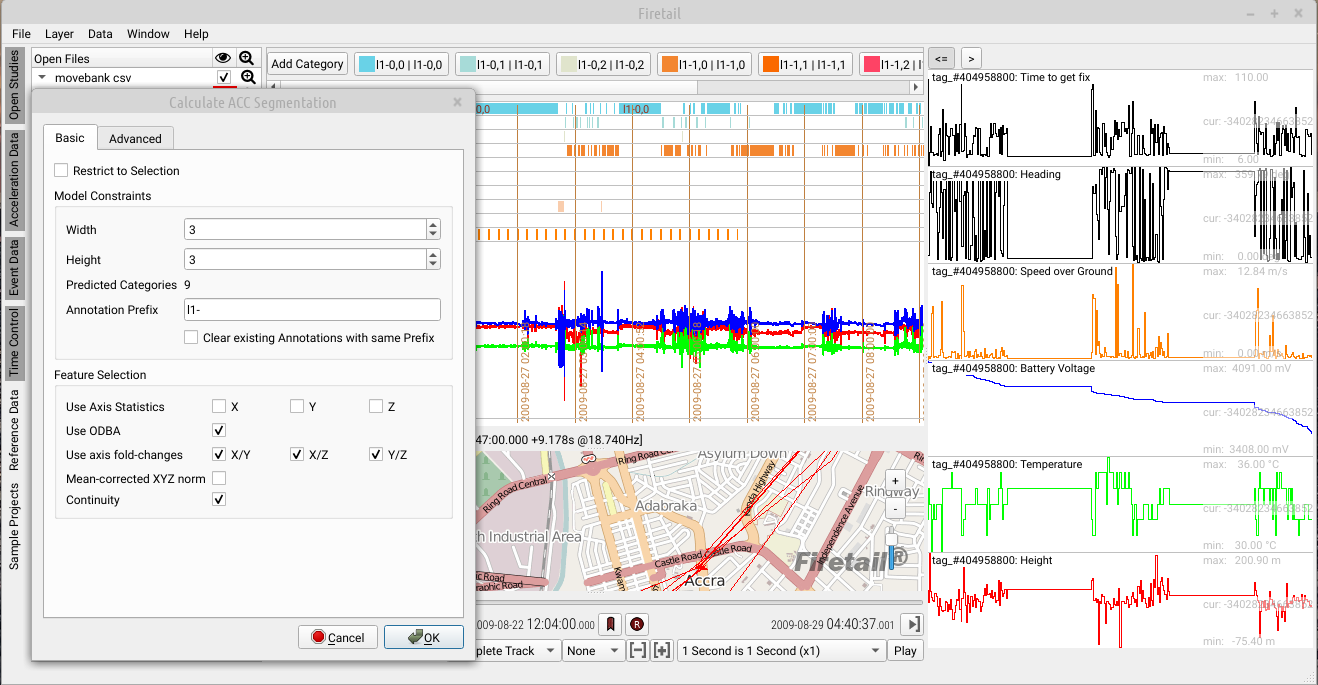Enable Y axis statistics checkbox
The height and width of the screenshot is (685, 1318).
click(x=297, y=406)
